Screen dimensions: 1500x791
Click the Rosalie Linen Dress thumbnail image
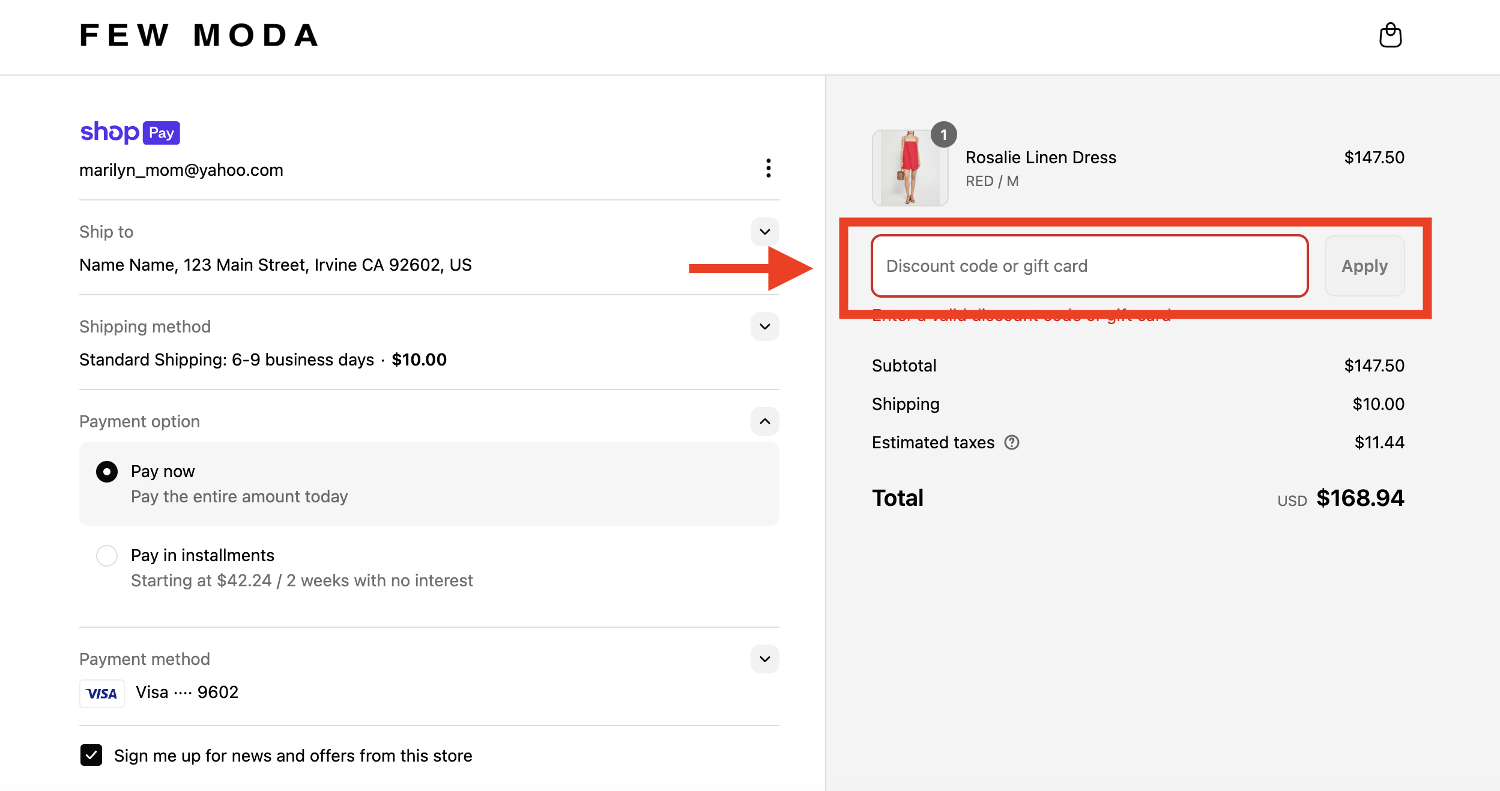pos(909,167)
